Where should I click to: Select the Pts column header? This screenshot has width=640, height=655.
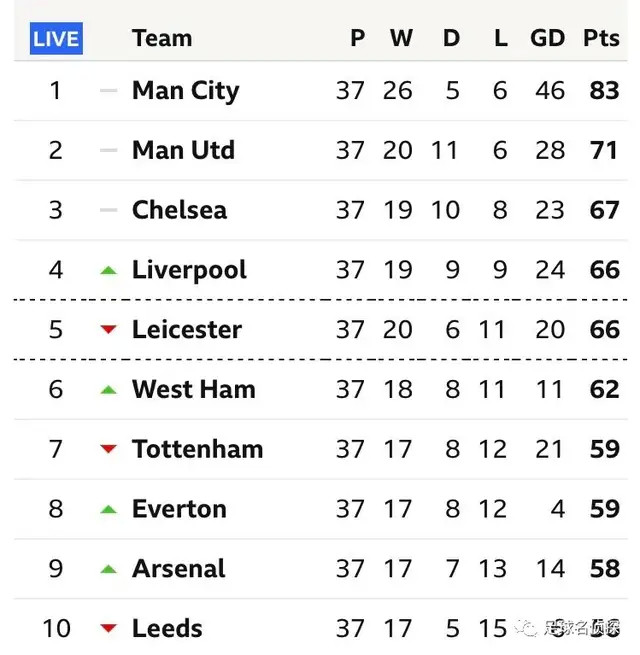(x=601, y=38)
